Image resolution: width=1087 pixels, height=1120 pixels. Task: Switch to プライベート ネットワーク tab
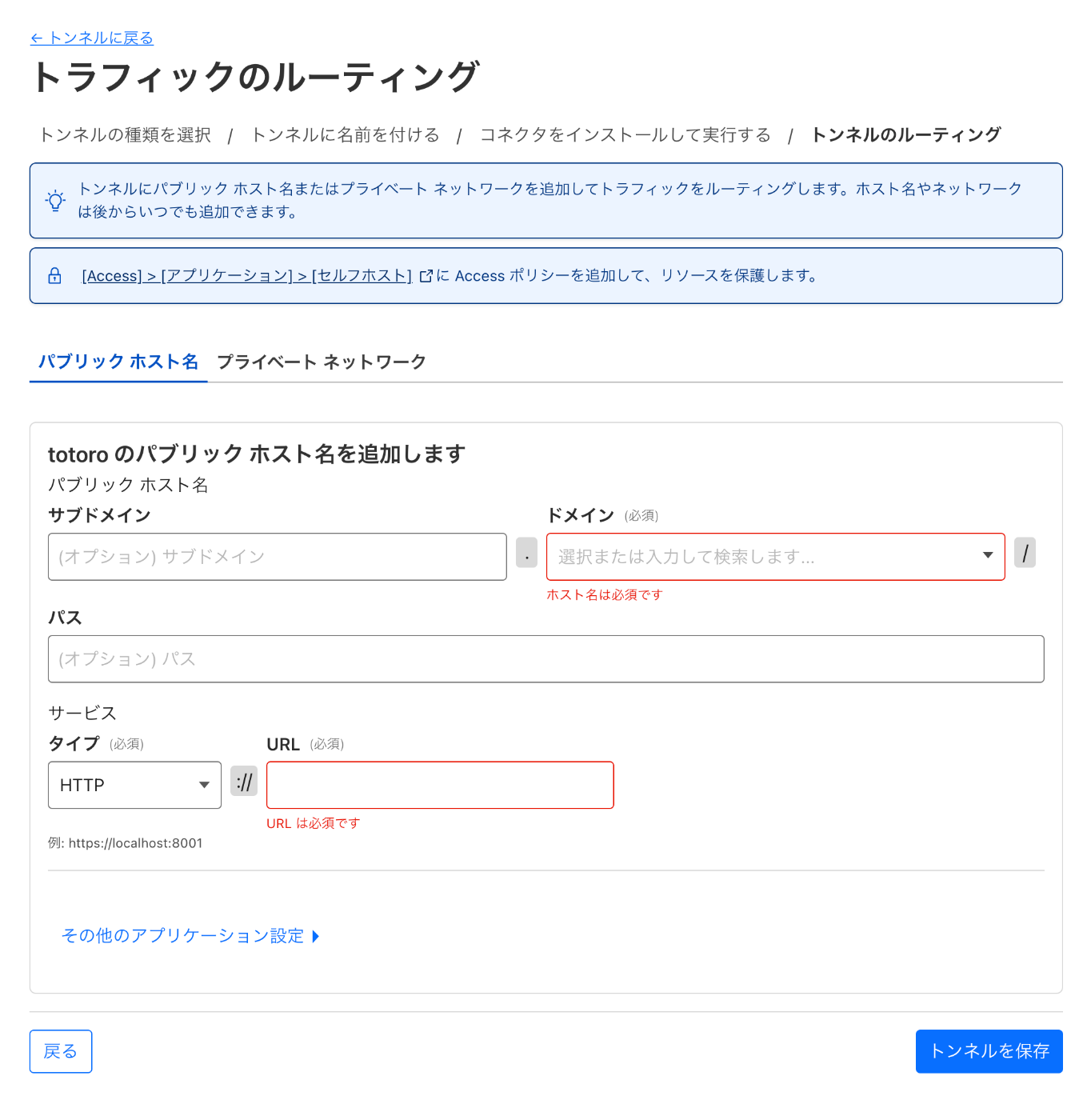[322, 362]
